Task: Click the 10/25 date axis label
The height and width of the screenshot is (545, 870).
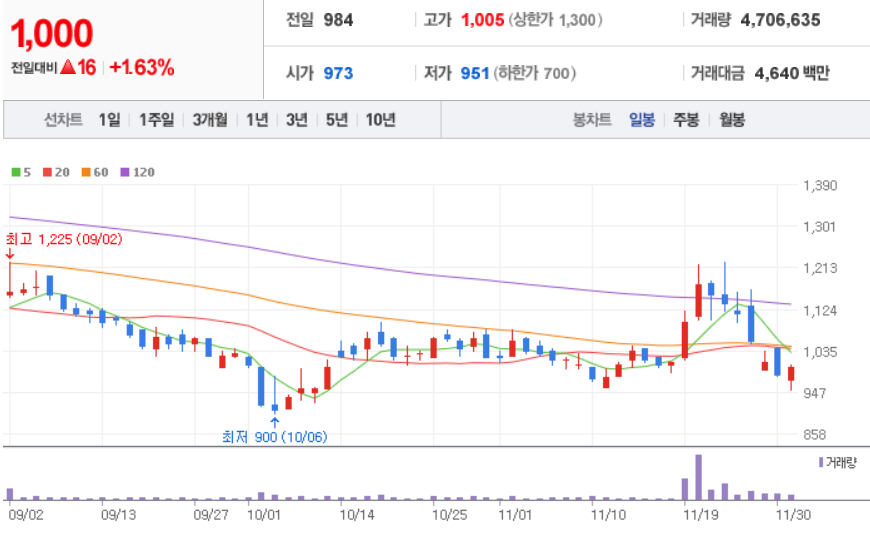Action: click(x=449, y=514)
